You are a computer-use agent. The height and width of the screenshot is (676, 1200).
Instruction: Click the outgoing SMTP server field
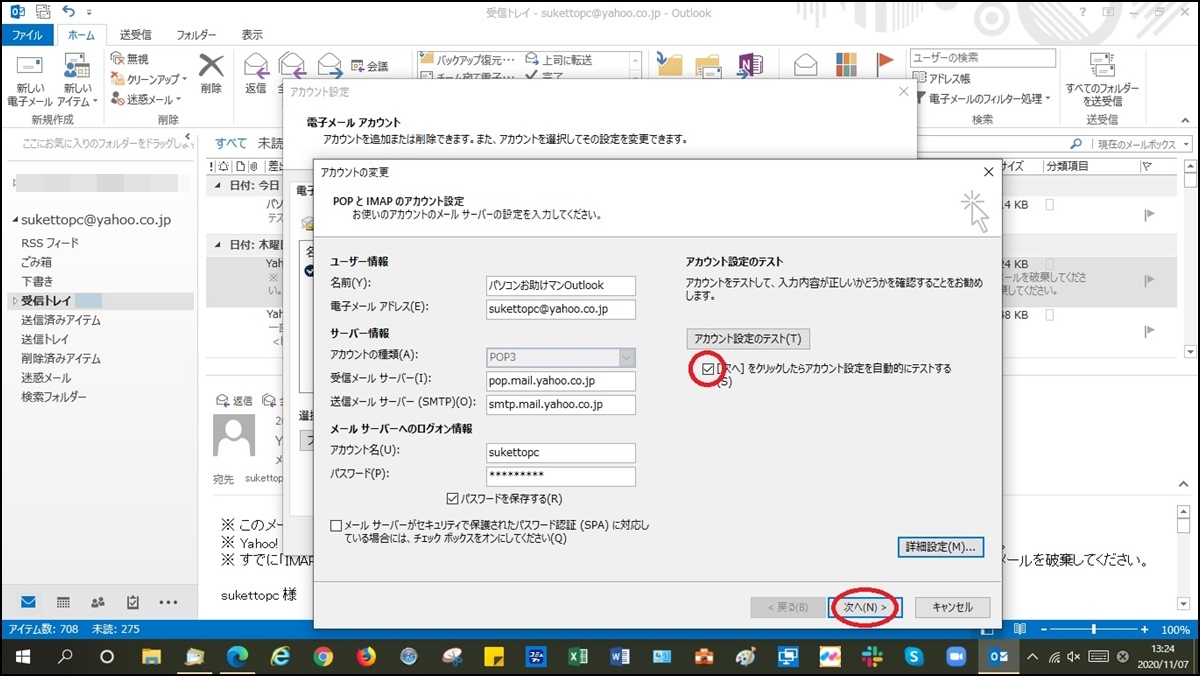561,404
